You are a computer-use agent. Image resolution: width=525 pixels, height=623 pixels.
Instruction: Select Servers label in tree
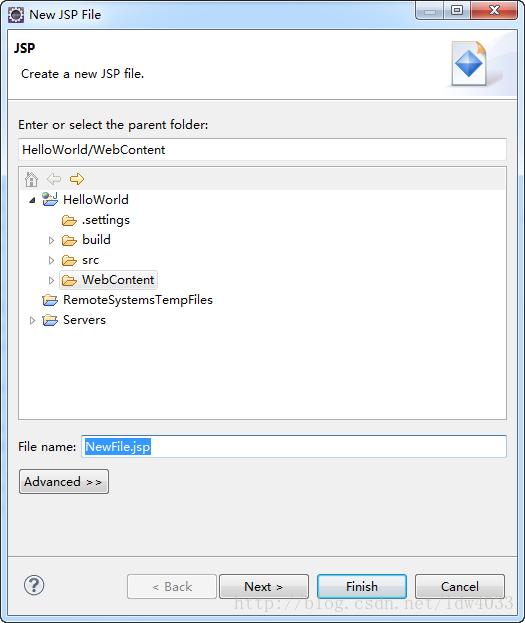tap(84, 320)
